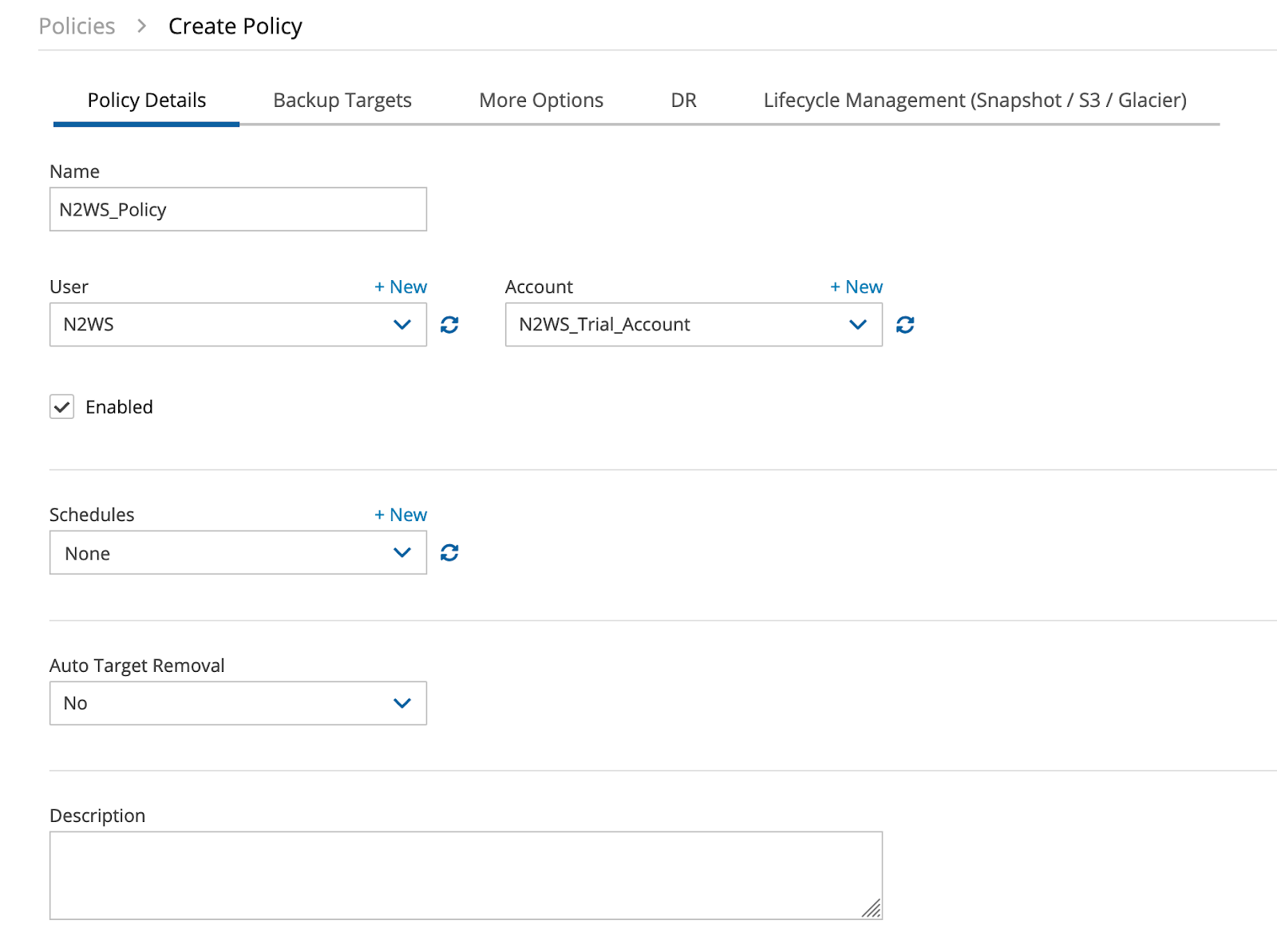This screenshot has height=952, width=1277.
Task: Expand the Auto Target Removal dropdown
Action: pos(238,703)
